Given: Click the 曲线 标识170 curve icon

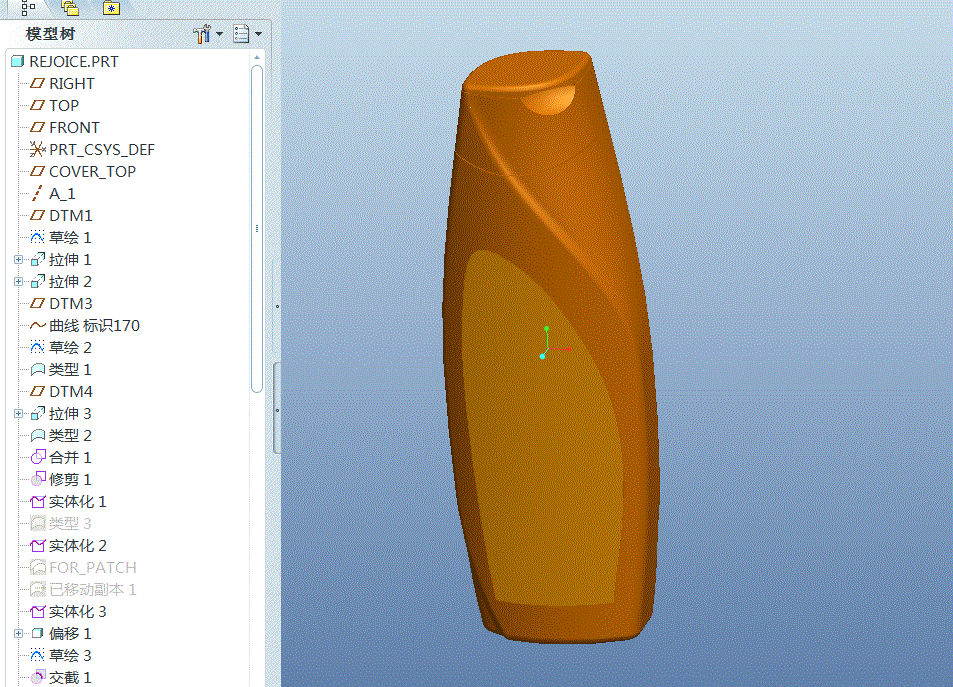Looking at the screenshot, I should point(38,325).
